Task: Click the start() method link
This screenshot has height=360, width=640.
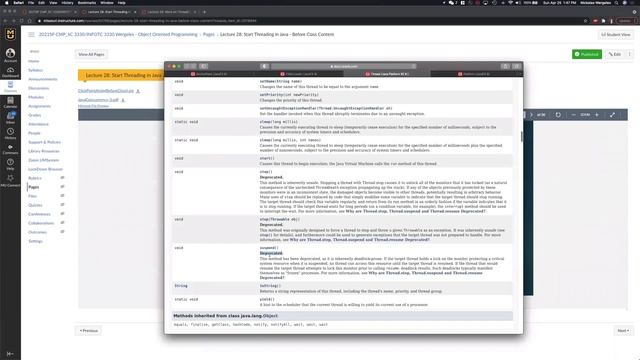Action: (x=267, y=158)
